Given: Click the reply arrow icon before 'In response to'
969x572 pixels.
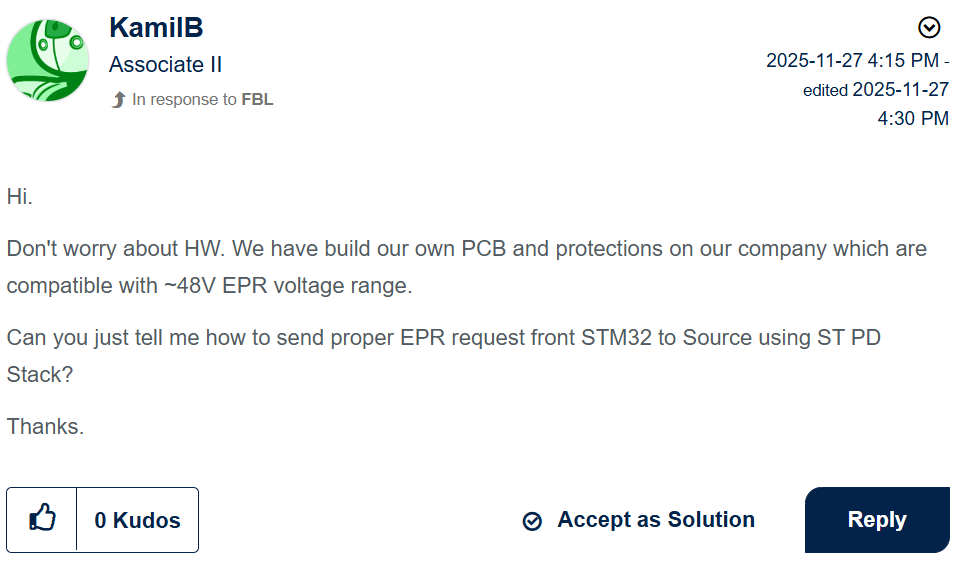Looking at the screenshot, I should point(118,100).
